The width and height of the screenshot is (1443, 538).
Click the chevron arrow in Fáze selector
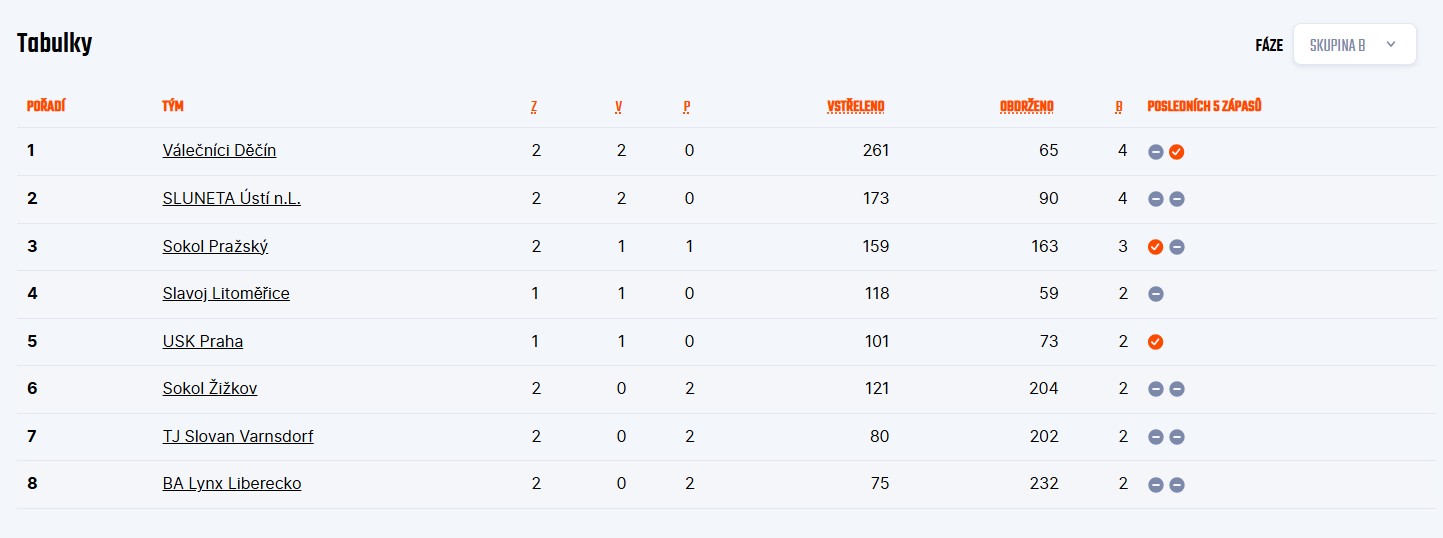[x=1390, y=45]
